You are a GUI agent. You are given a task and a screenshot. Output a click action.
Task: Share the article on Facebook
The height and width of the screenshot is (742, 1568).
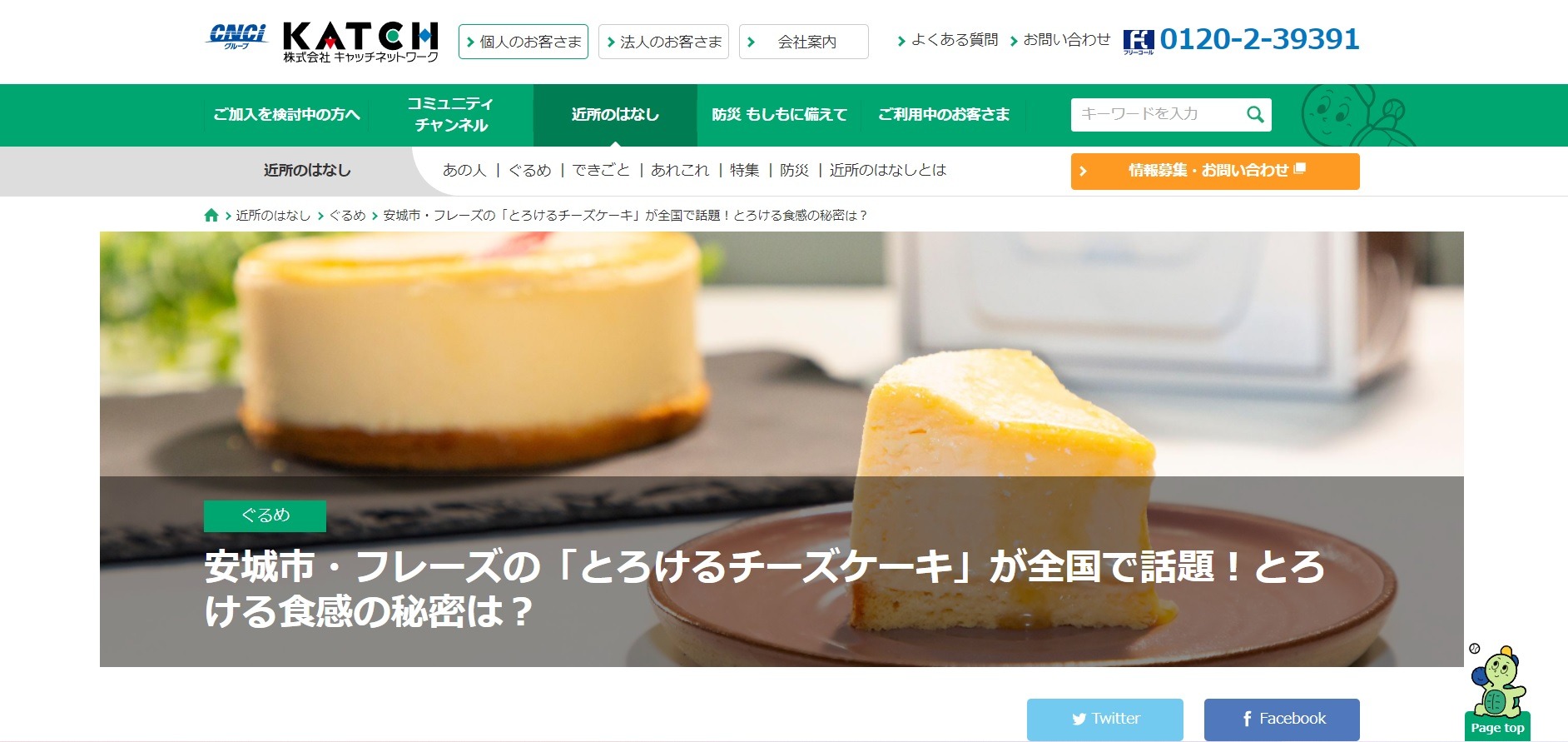1282,719
